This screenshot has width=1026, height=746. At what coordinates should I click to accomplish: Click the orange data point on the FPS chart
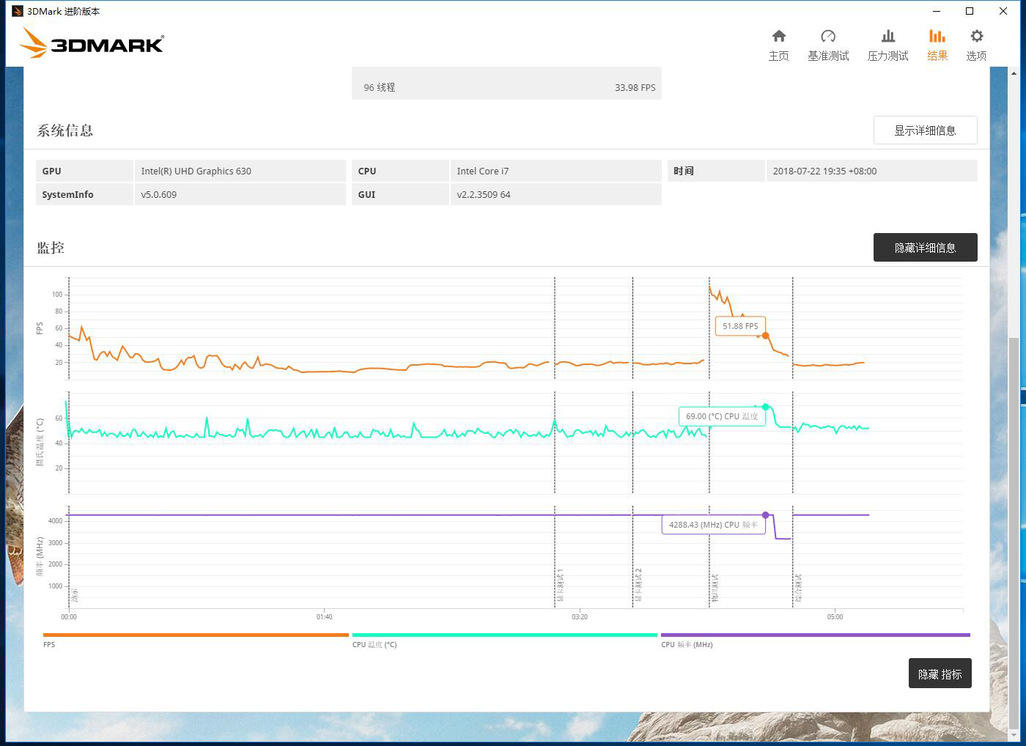pyautogui.click(x=766, y=336)
